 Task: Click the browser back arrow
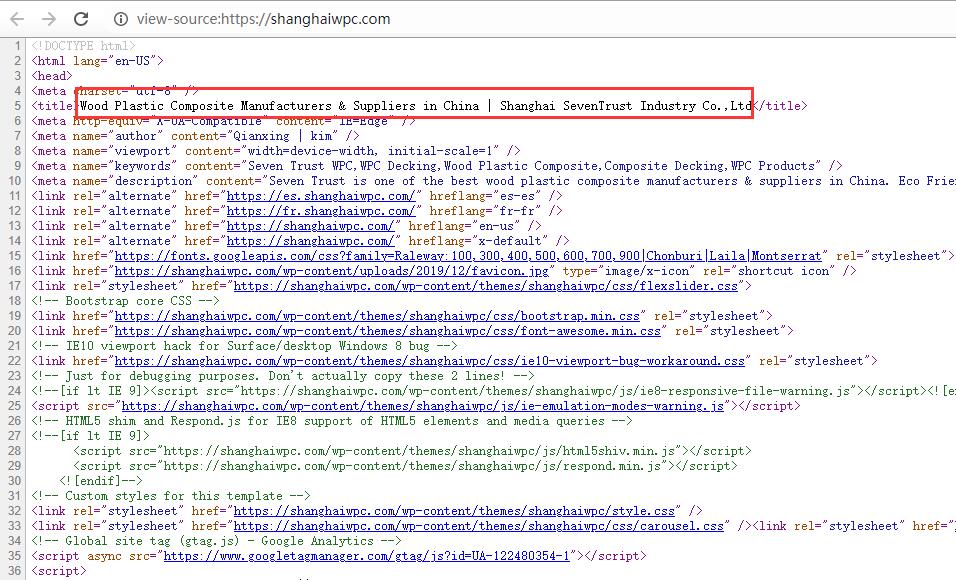pyautogui.click(x=17, y=19)
